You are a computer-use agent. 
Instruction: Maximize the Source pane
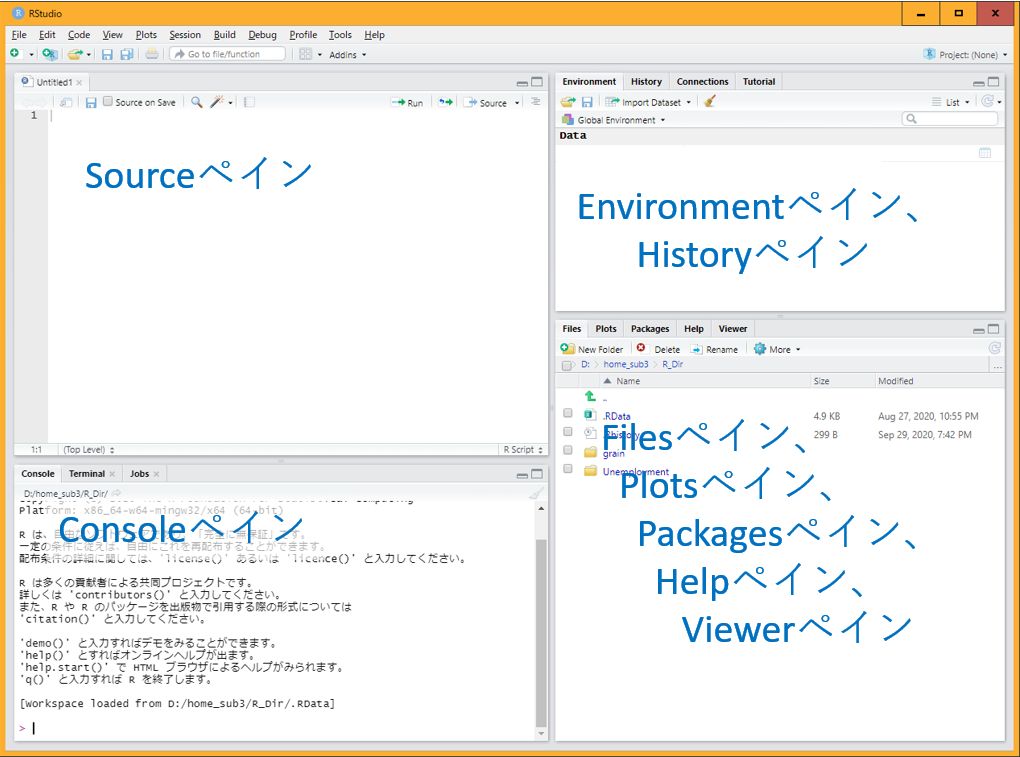[x=537, y=82]
